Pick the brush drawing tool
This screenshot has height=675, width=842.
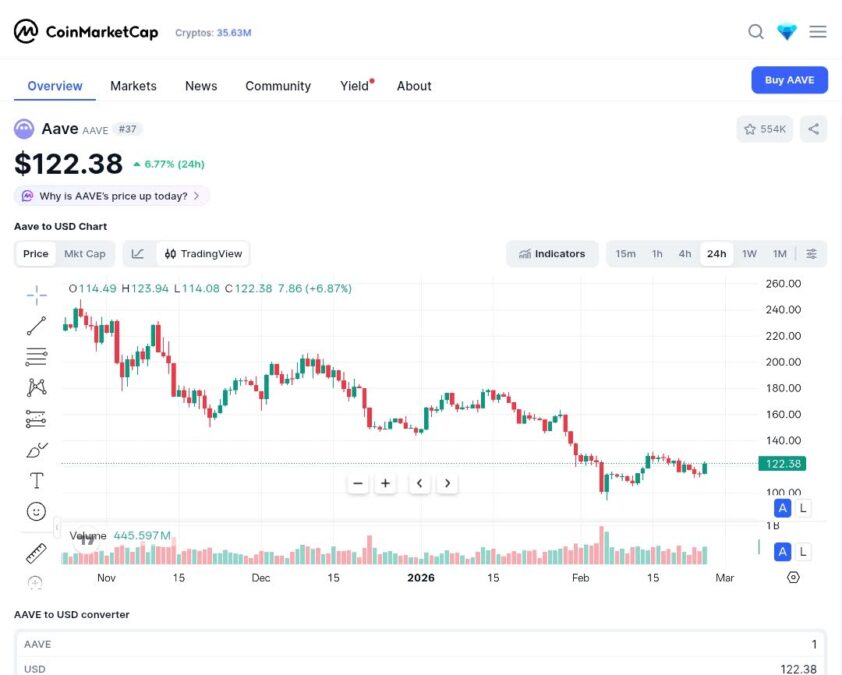pyautogui.click(x=36, y=450)
